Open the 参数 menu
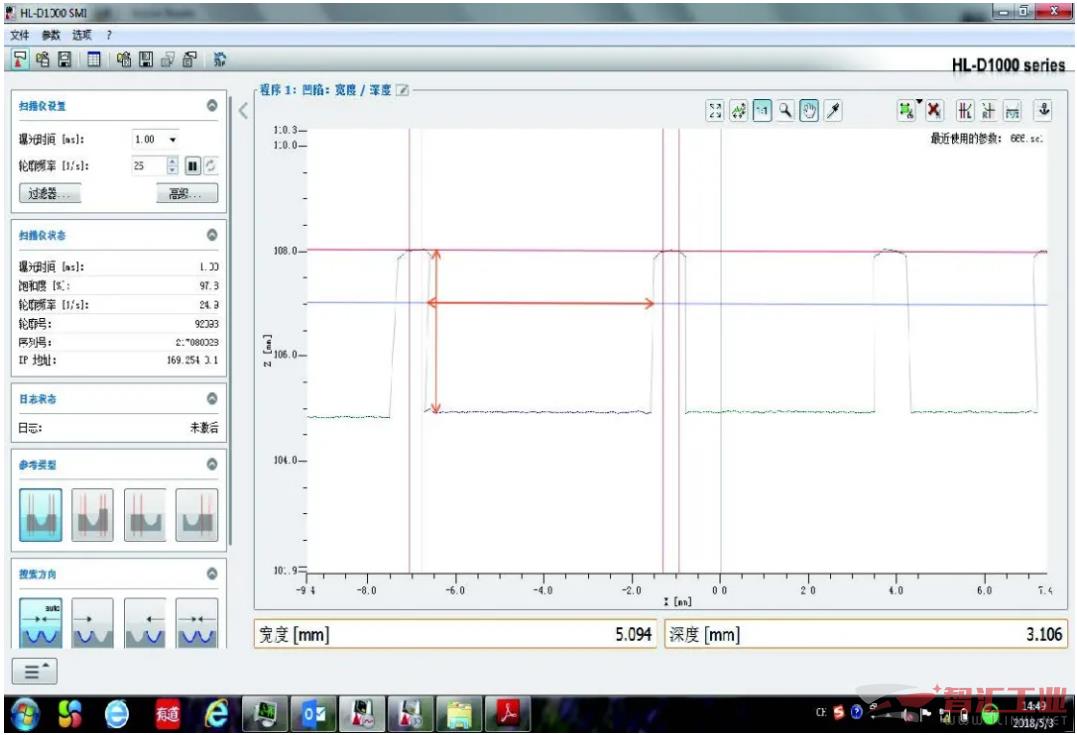The height and width of the screenshot is (735, 1077). click(51, 35)
